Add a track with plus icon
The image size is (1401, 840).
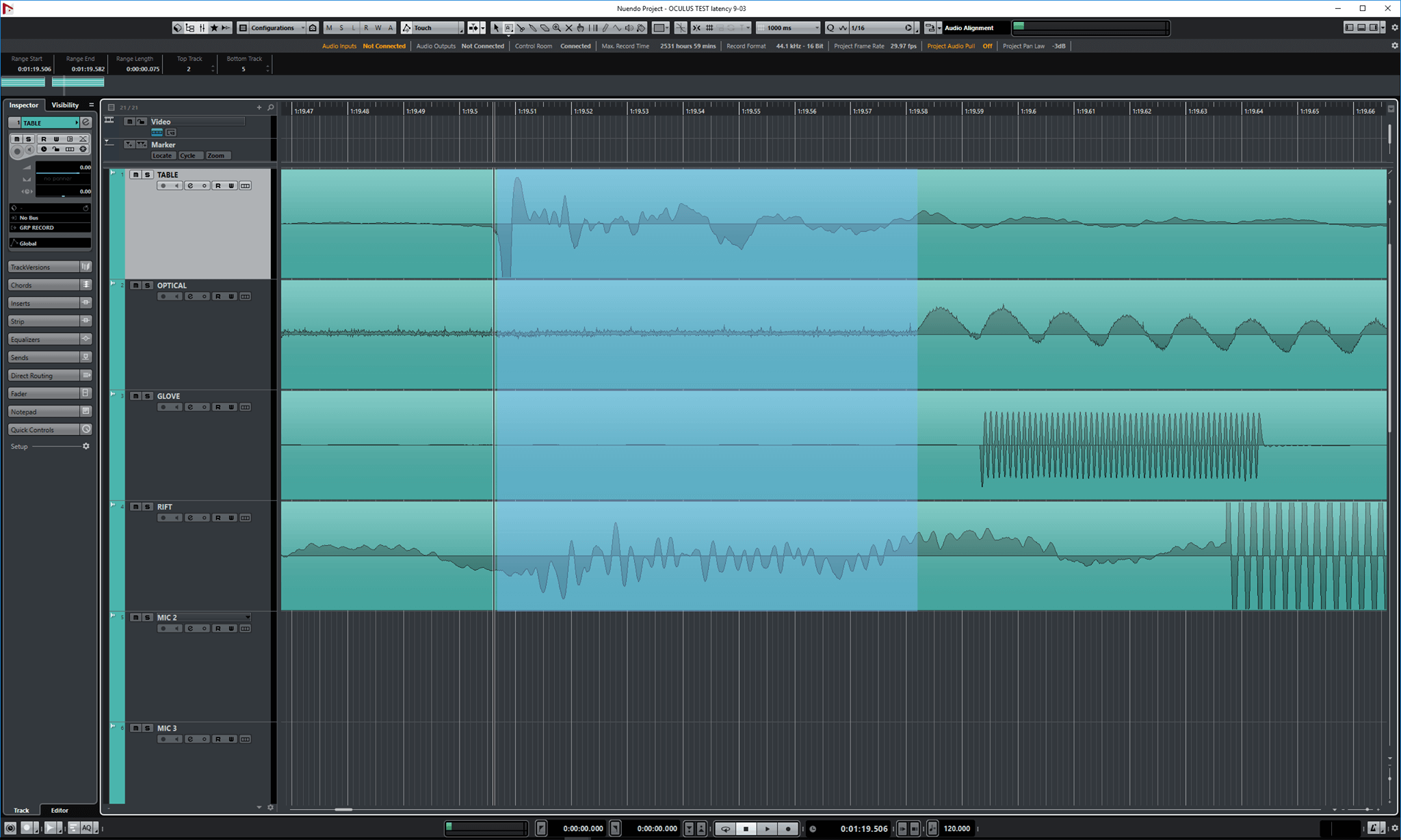[x=259, y=107]
